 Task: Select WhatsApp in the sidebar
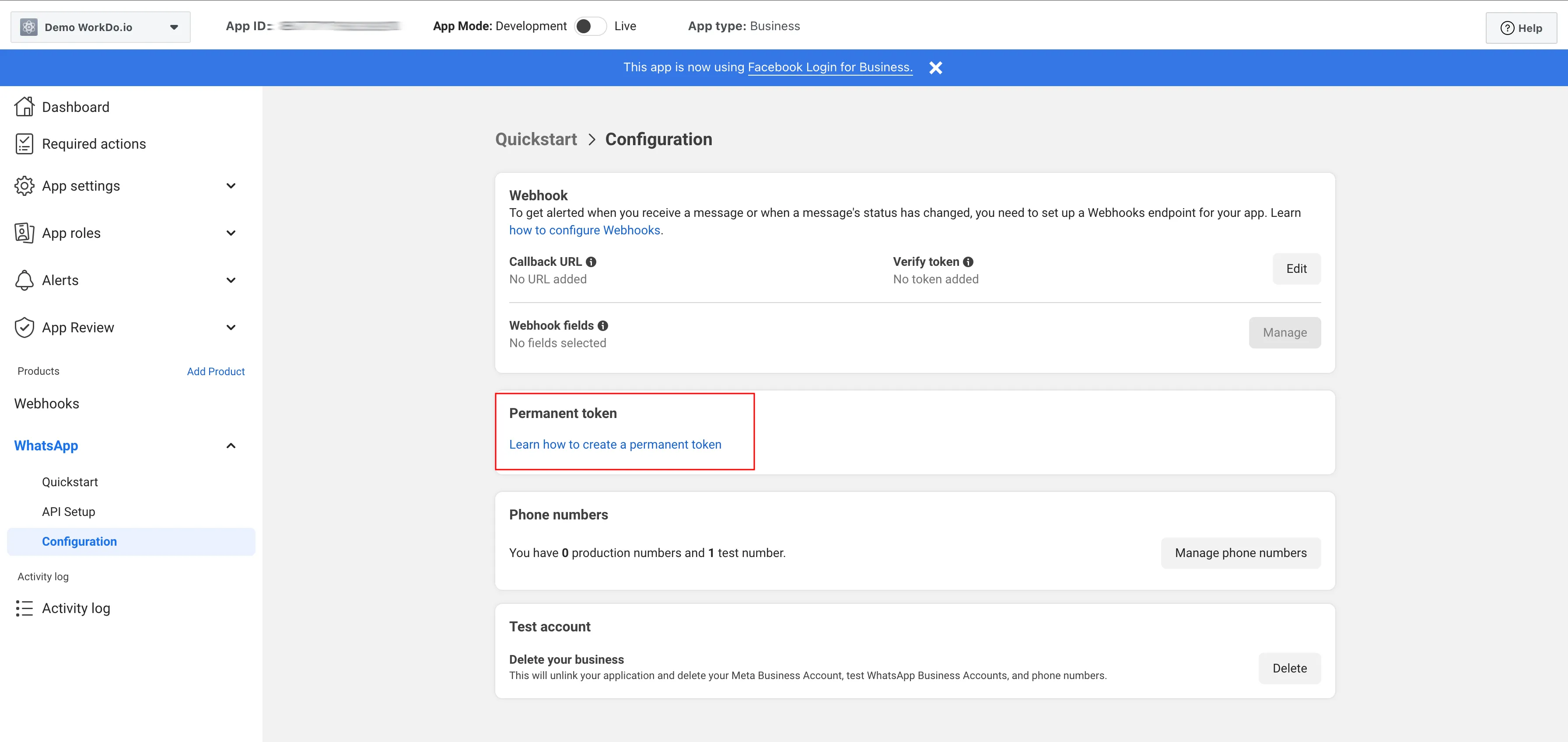46,446
